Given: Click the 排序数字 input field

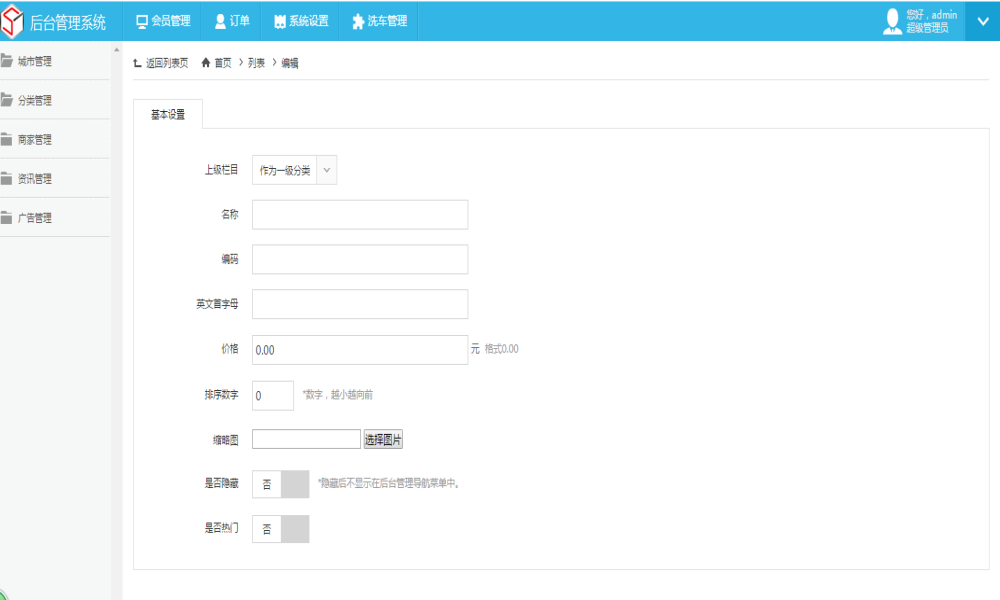Looking at the screenshot, I should pos(273,395).
